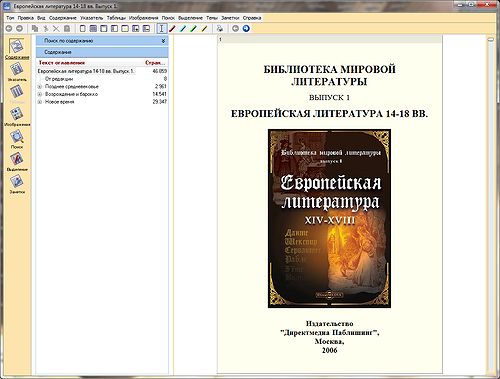Select the text cursor tool in toolbar
This screenshot has height=379, width=500.
(x=161, y=29)
